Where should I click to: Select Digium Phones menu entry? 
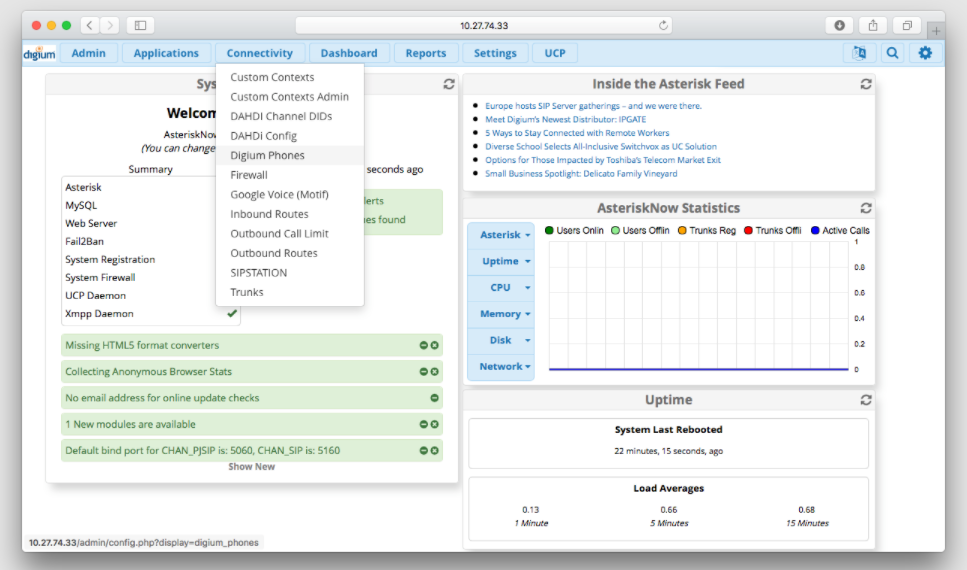pos(290,155)
